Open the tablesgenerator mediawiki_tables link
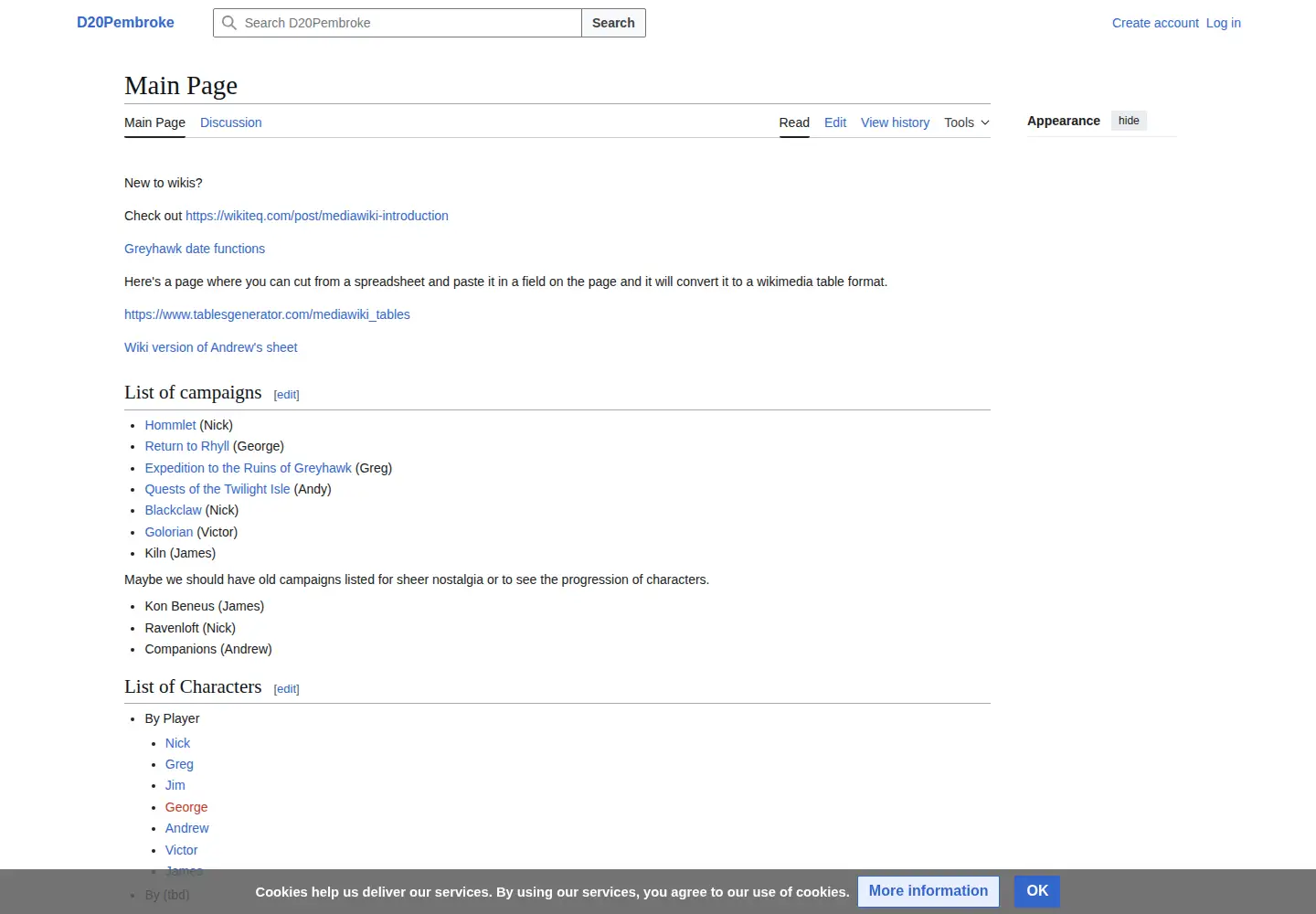Image resolution: width=1316 pixels, height=914 pixels. click(267, 314)
